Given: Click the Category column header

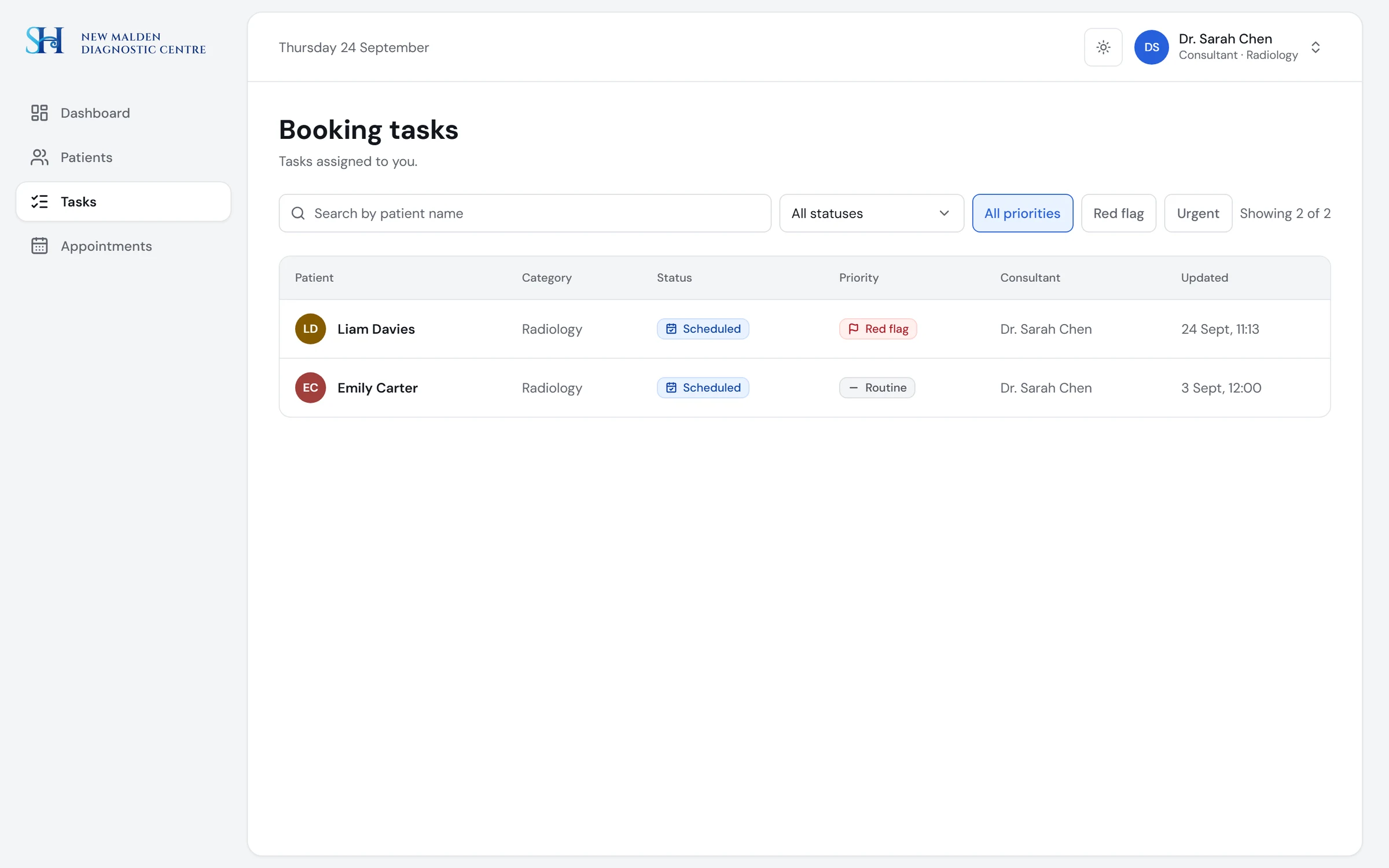Looking at the screenshot, I should tap(547, 278).
